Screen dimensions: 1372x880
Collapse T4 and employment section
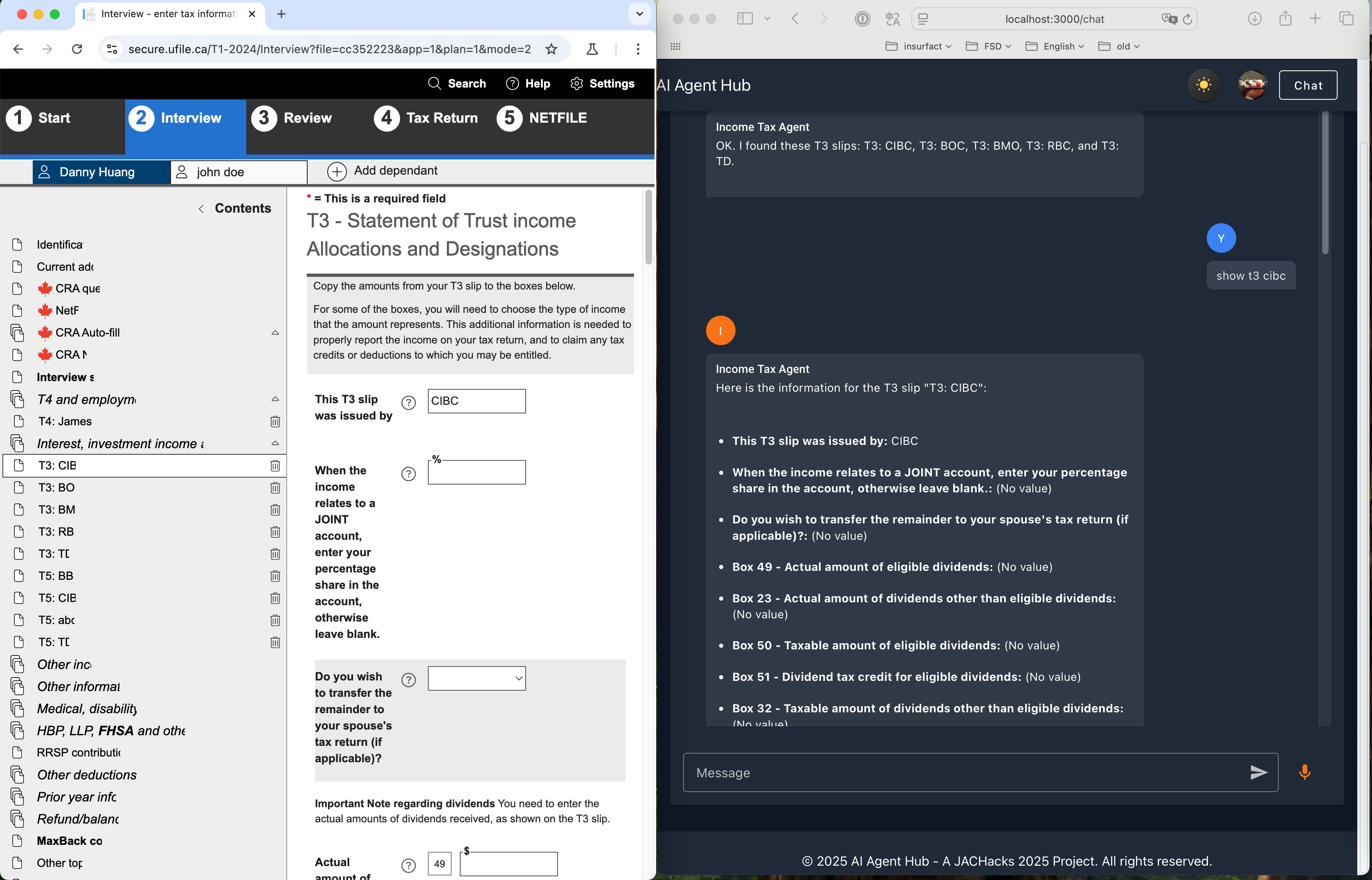(275, 399)
